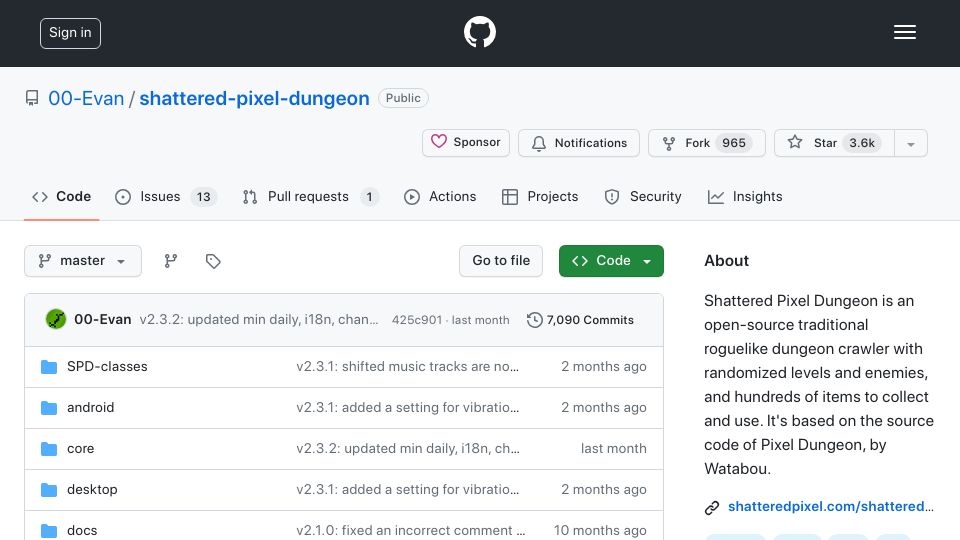Star the repository

pos(834,143)
